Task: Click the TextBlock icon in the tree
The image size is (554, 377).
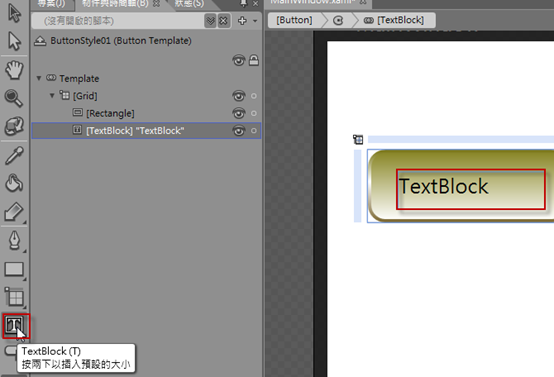Action: pos(77,130)
